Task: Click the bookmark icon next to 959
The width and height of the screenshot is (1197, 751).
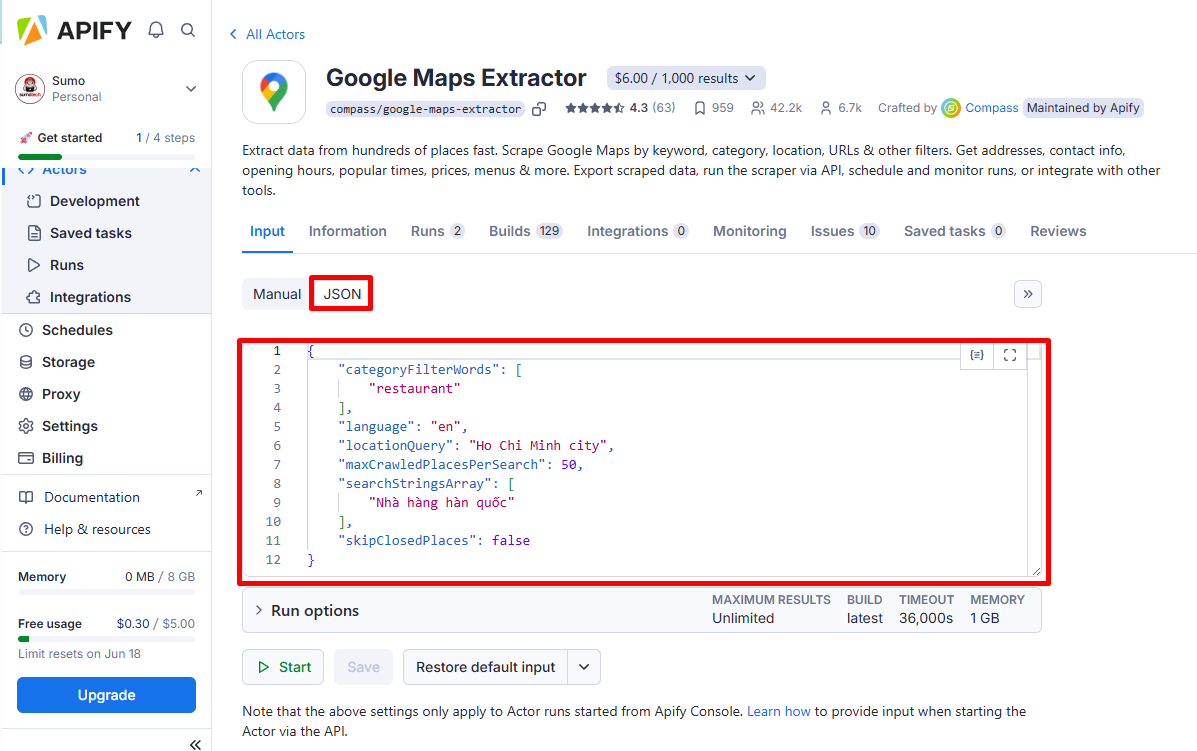Action: pos(700,108)
